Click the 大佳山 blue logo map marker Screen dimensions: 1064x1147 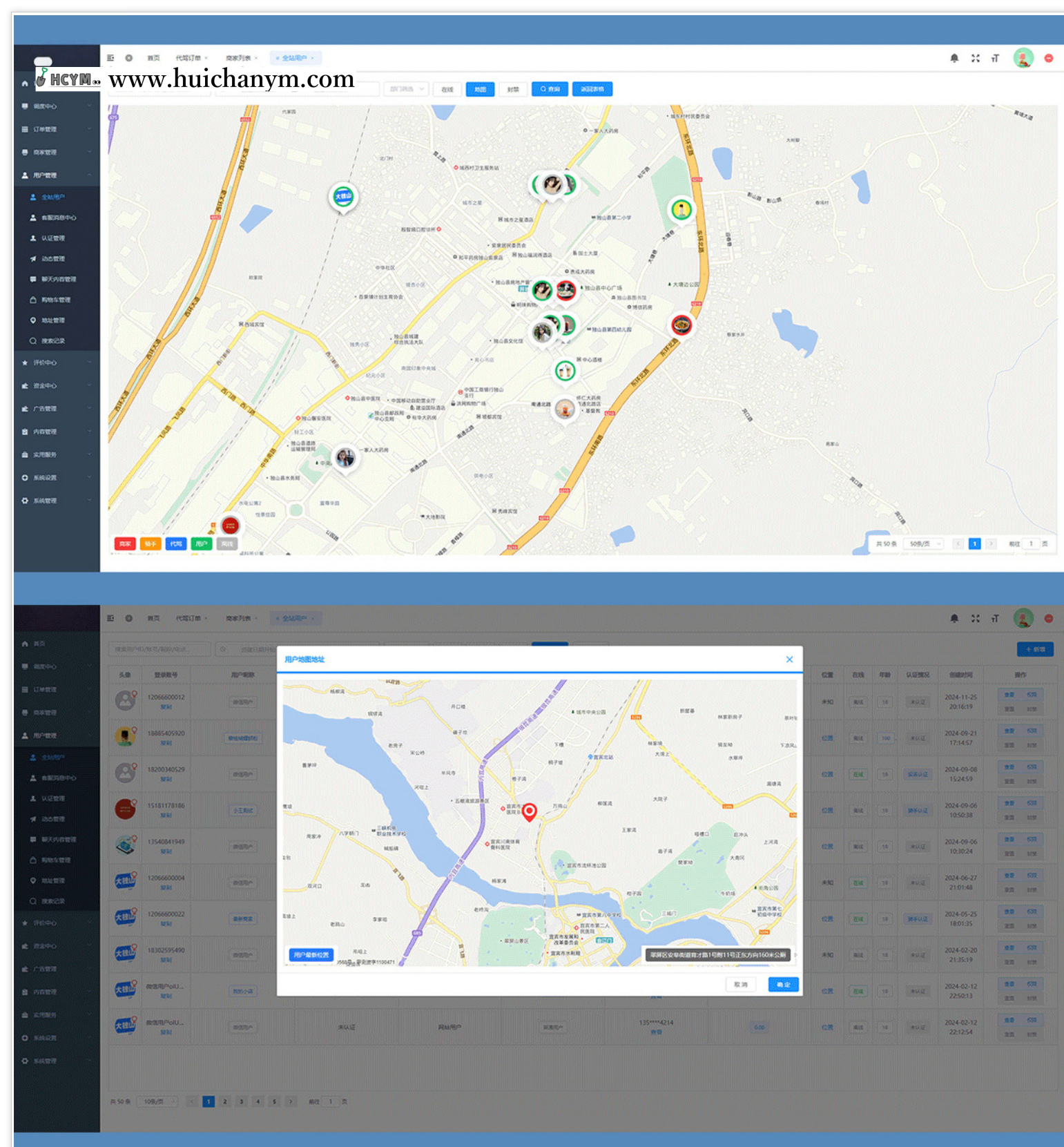(343, 197)
